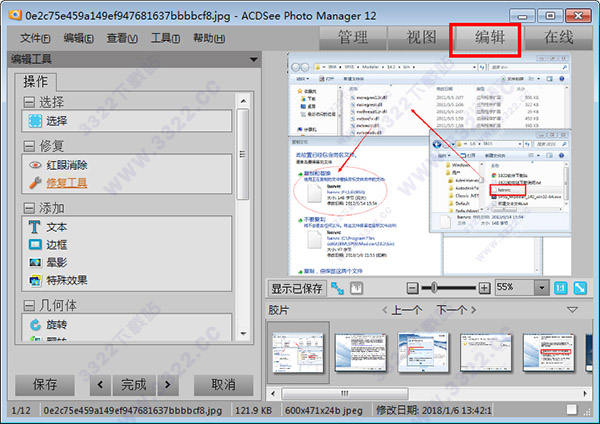Open the 帮助(H) menu
600x424 pixels.
(x=209, y=38)
